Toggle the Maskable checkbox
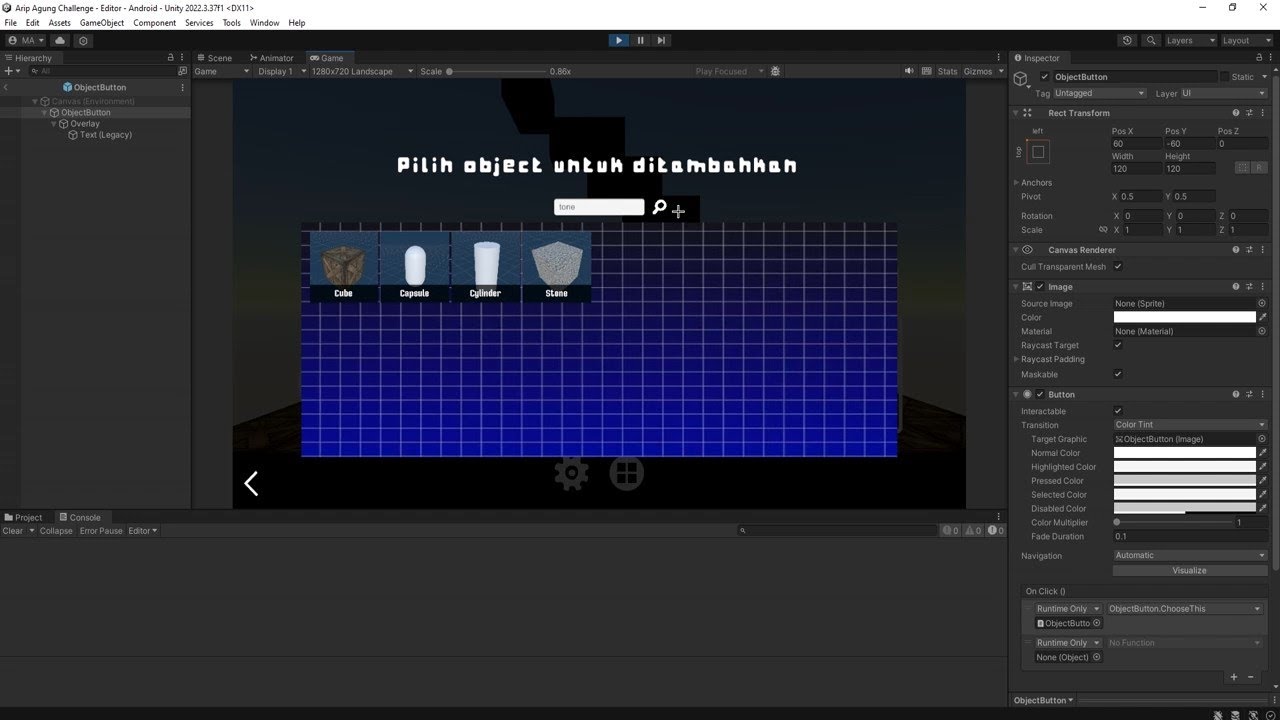Viewport: 1280px width, 720px height. pyautogui.click(x=1118, y=374)
